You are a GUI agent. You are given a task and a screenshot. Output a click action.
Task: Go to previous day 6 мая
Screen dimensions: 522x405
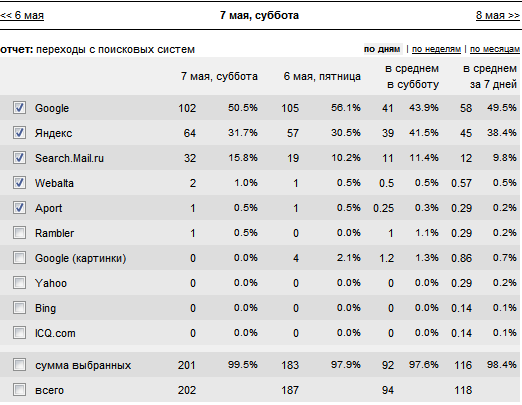click(x=22, y=15)
